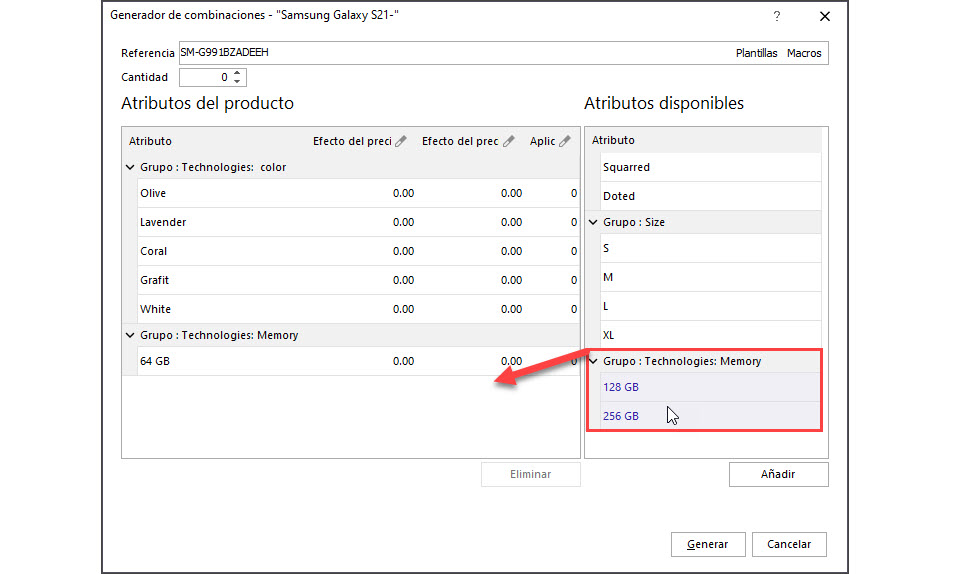
Task: Click the Atributo header in available attributes
Action: point(613,140)
